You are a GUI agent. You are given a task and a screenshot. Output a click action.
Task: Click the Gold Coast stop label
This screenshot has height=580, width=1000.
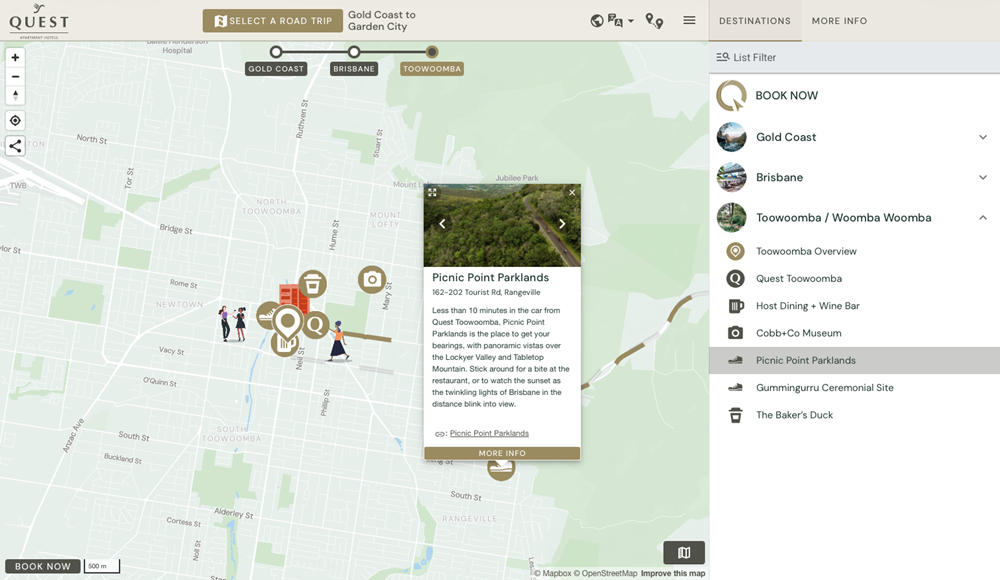[276, 69]
